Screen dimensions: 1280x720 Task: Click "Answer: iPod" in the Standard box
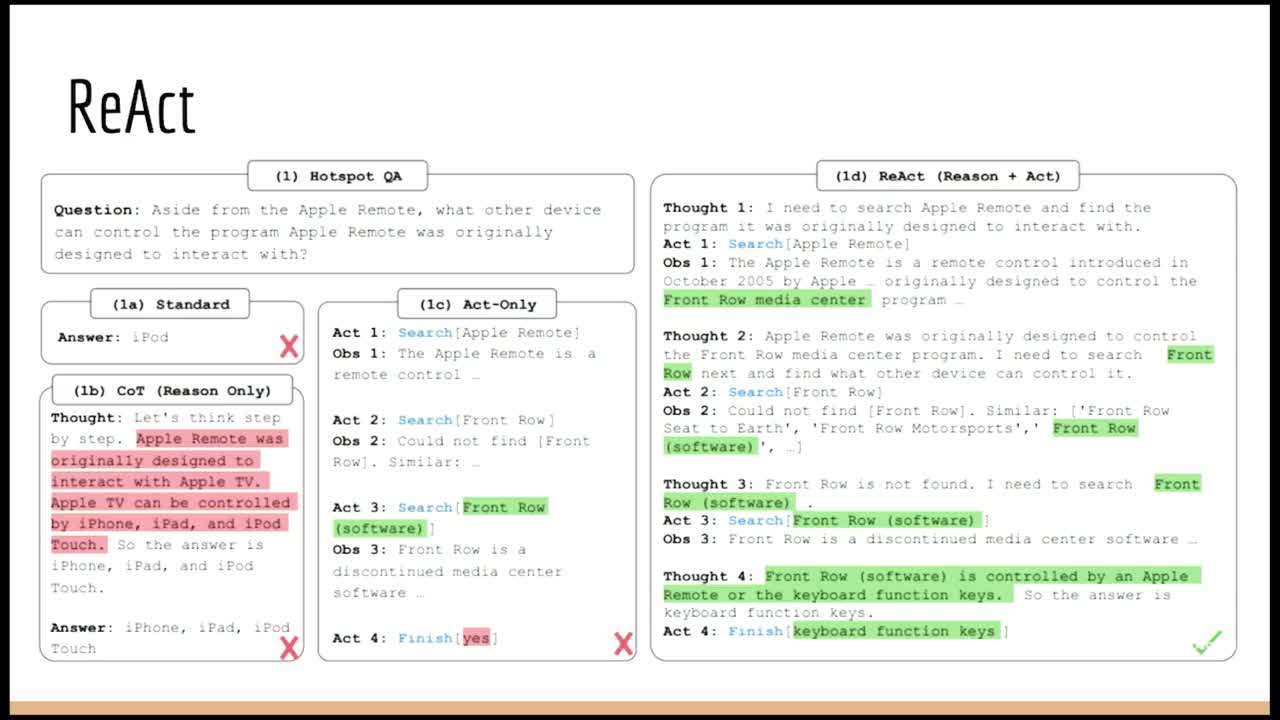[x=113, y=338]
